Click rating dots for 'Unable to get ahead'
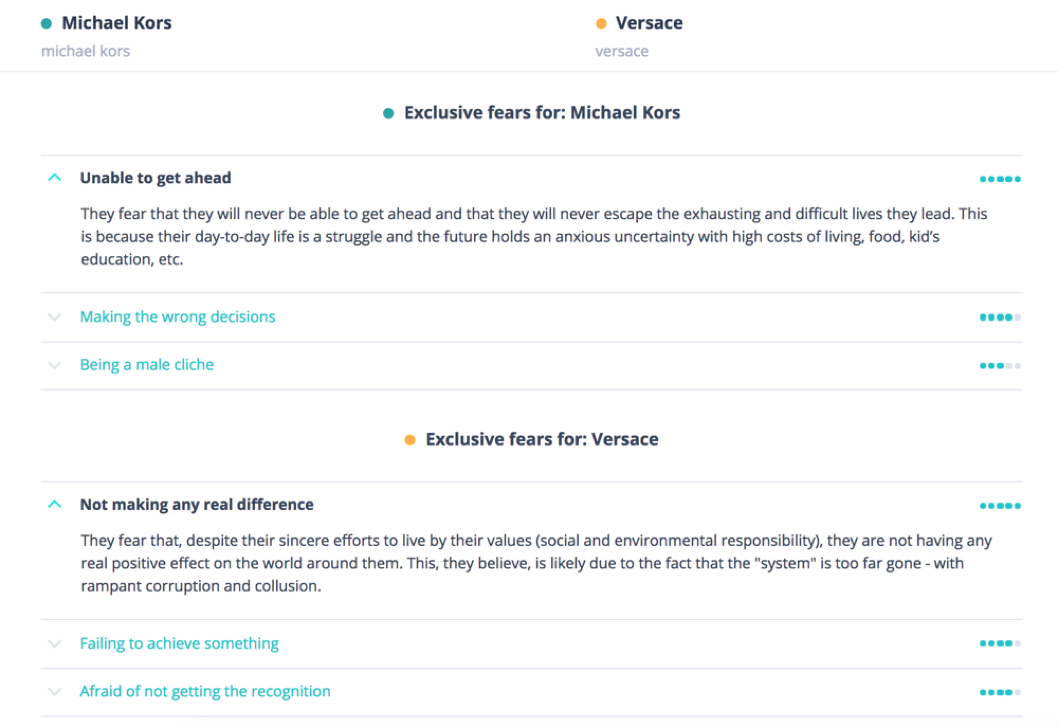The image size is (1058, 728). click(x=1000, y=179)
